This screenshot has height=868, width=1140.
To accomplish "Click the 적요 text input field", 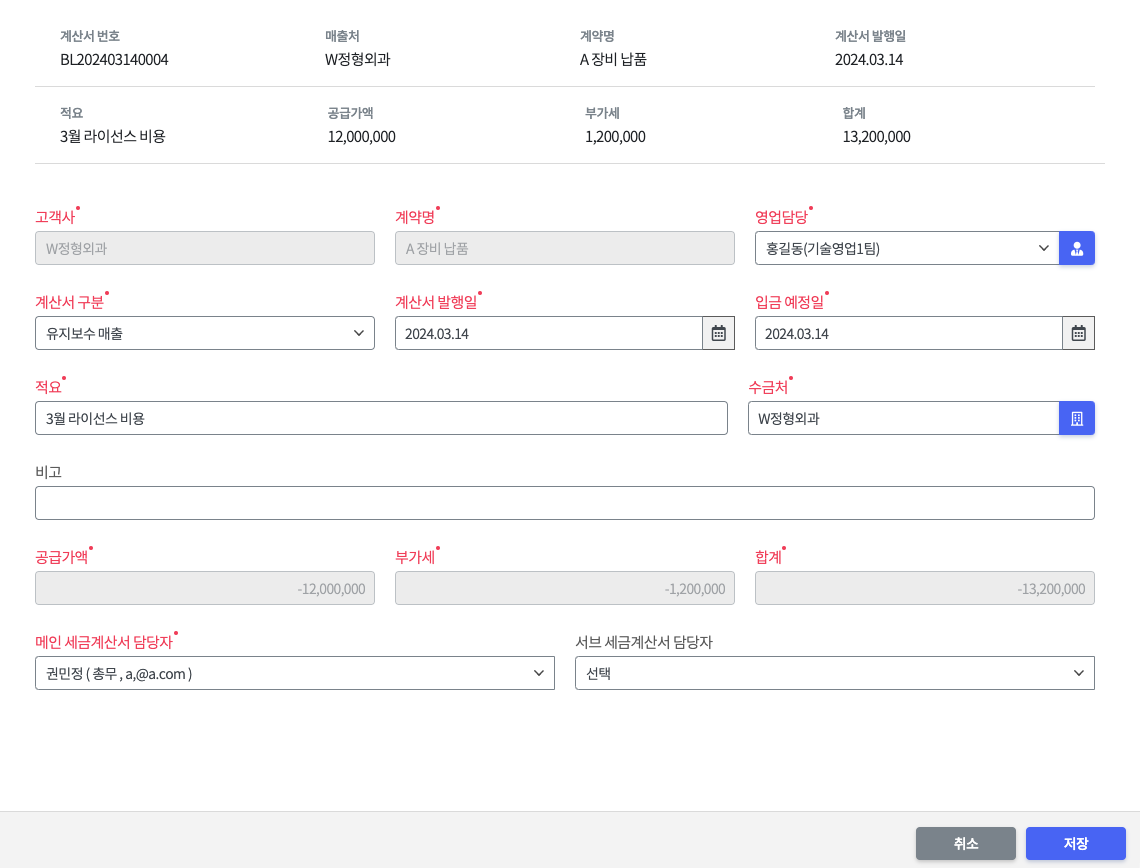I will 381,418.
